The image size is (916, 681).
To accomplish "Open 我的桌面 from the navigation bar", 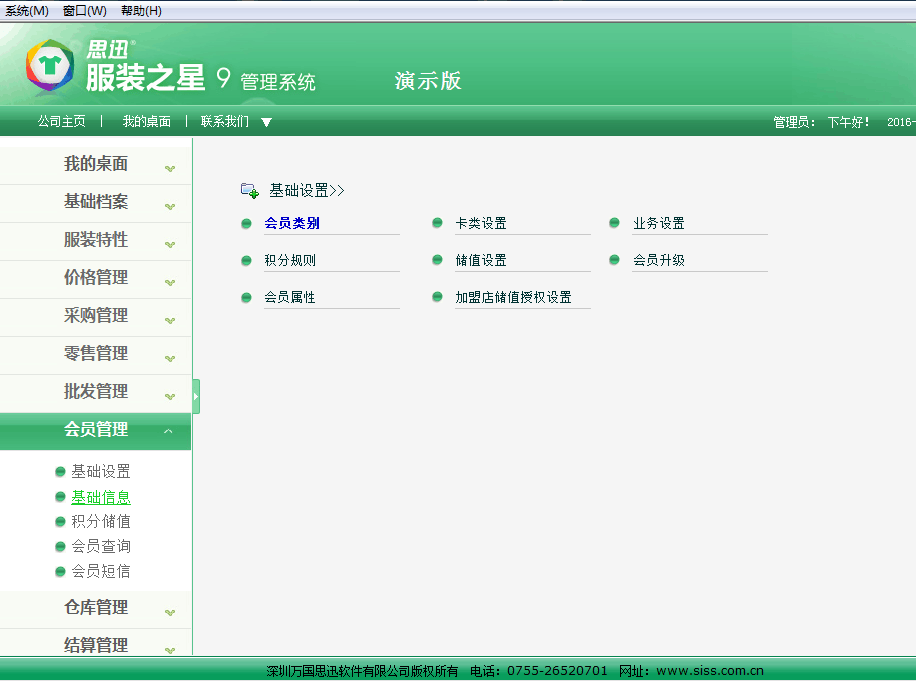I will (x=147, y=121).
